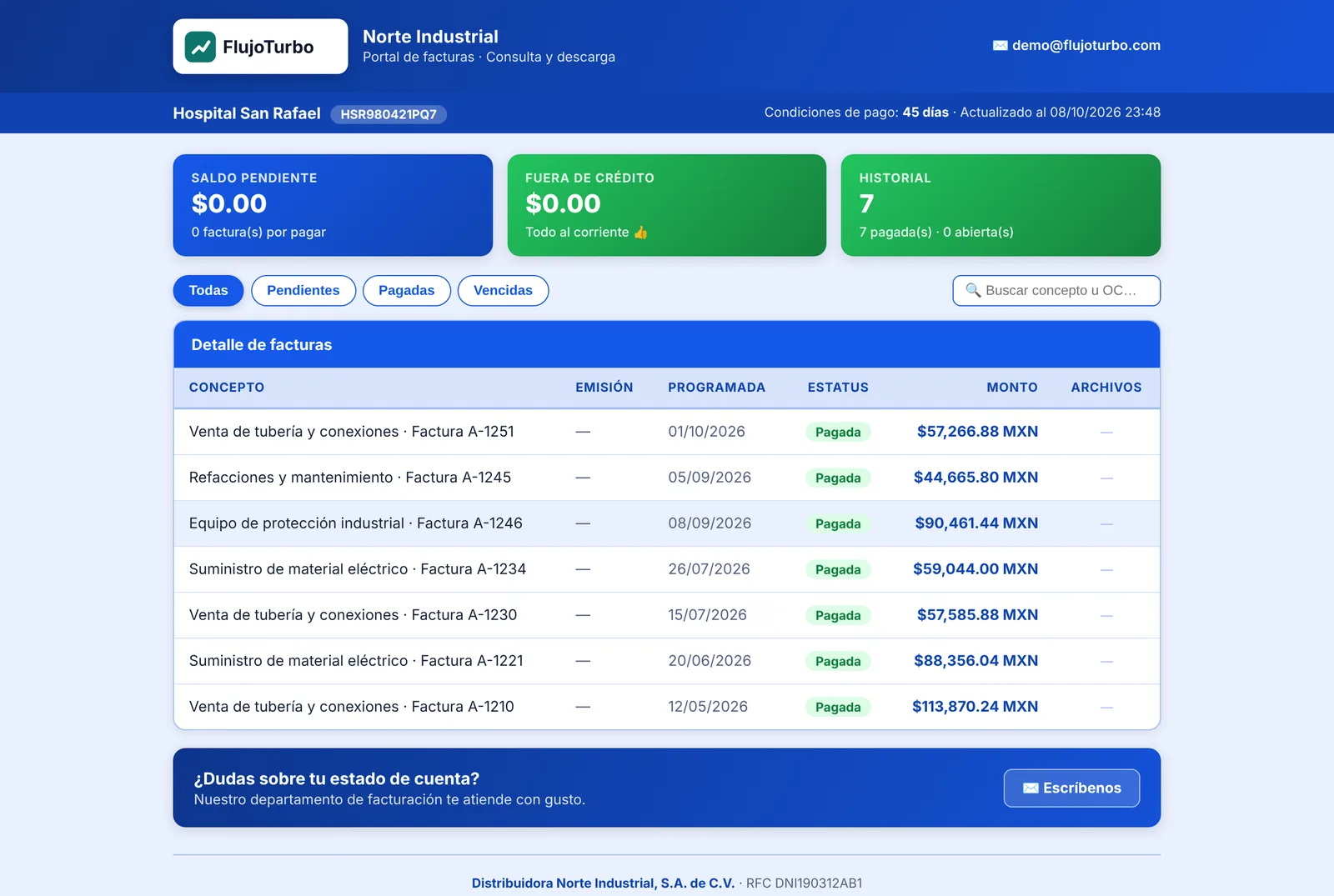Viewport: 1334px width, 896px height.
Task: Show all invoices with Todas tab
Action: click(x=208, y=291)
